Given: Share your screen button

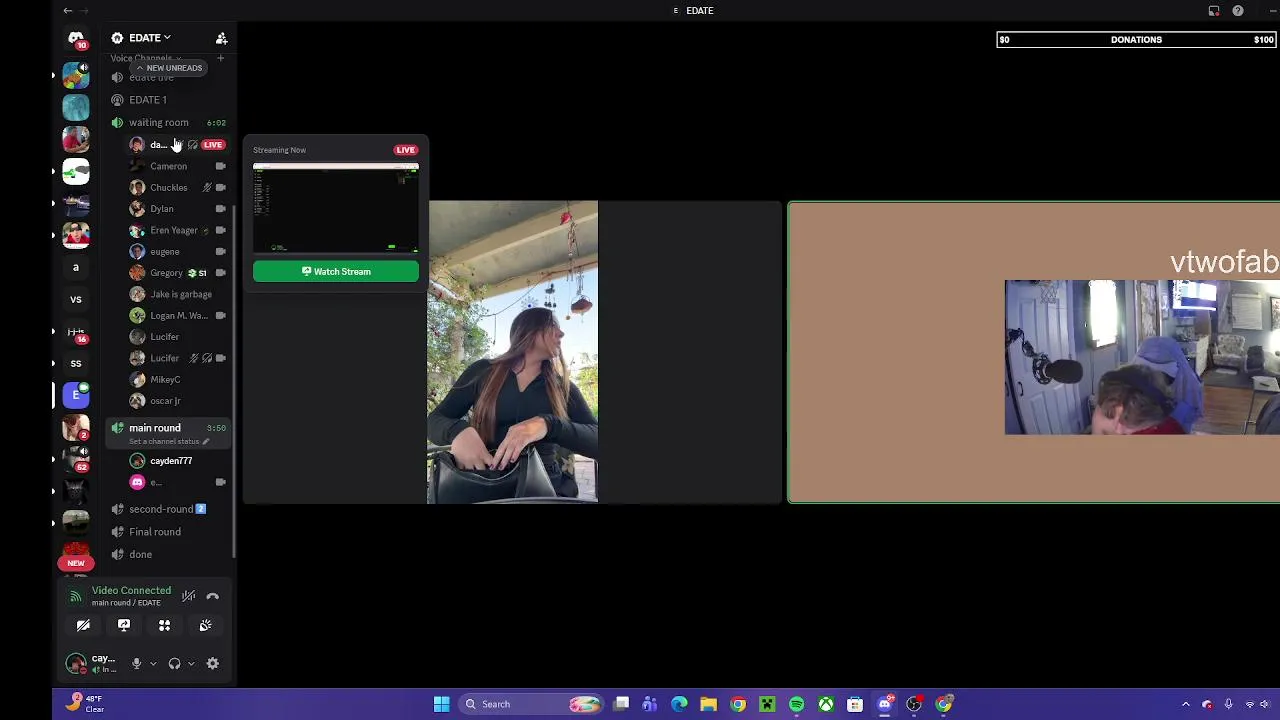Looking at the screenshot, I should tap(124, 625).
